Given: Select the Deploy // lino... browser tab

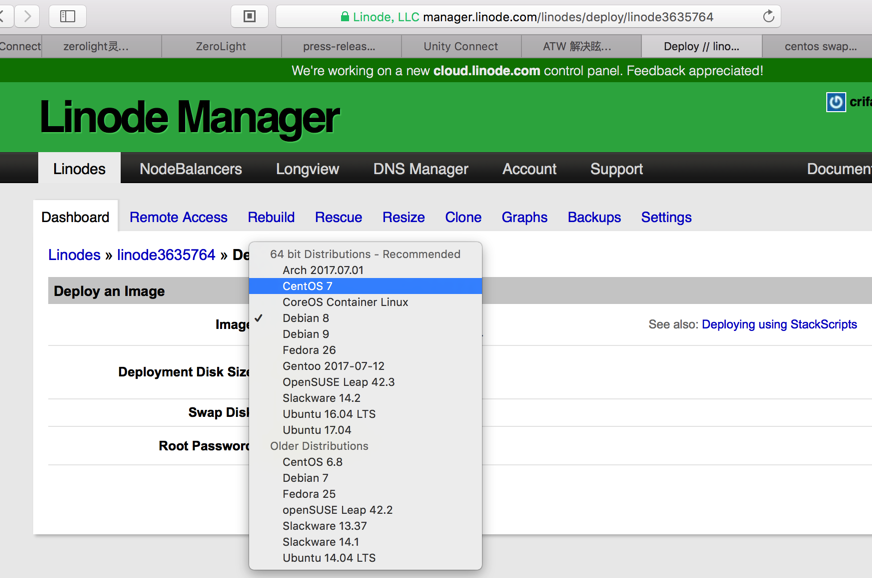Looking at the screenshot, I should [701, 46].
